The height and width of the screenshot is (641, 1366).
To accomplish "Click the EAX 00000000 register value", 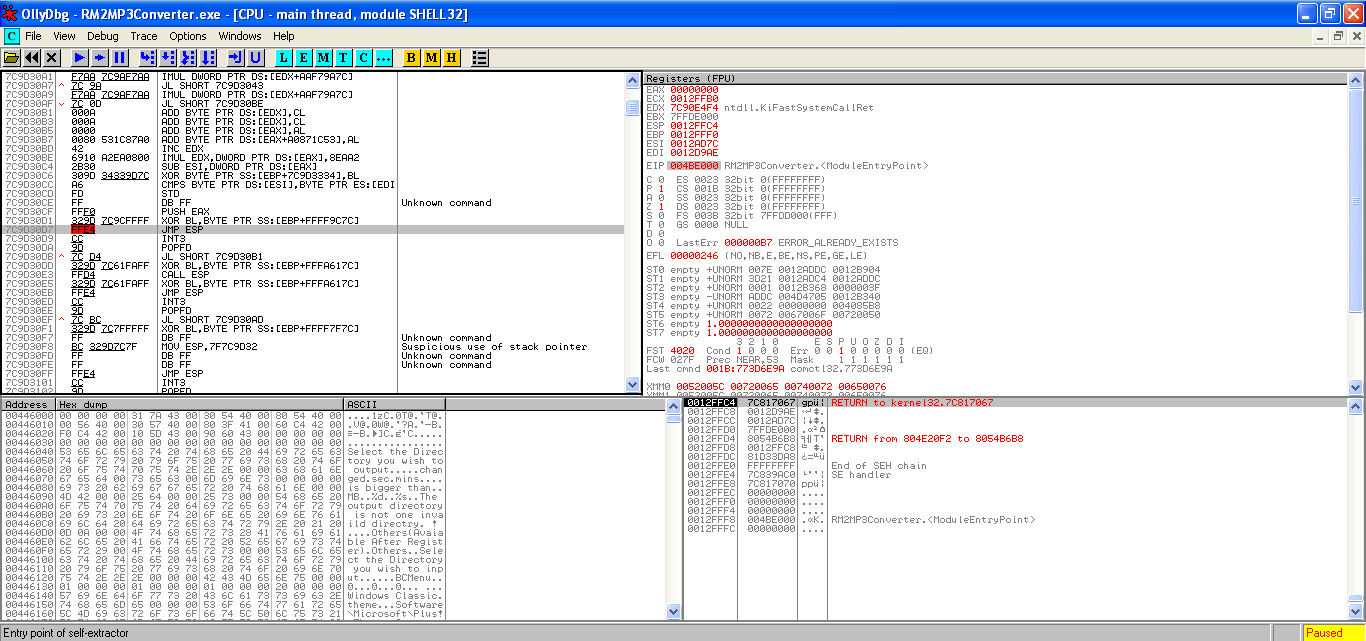I will click(694, 90).
